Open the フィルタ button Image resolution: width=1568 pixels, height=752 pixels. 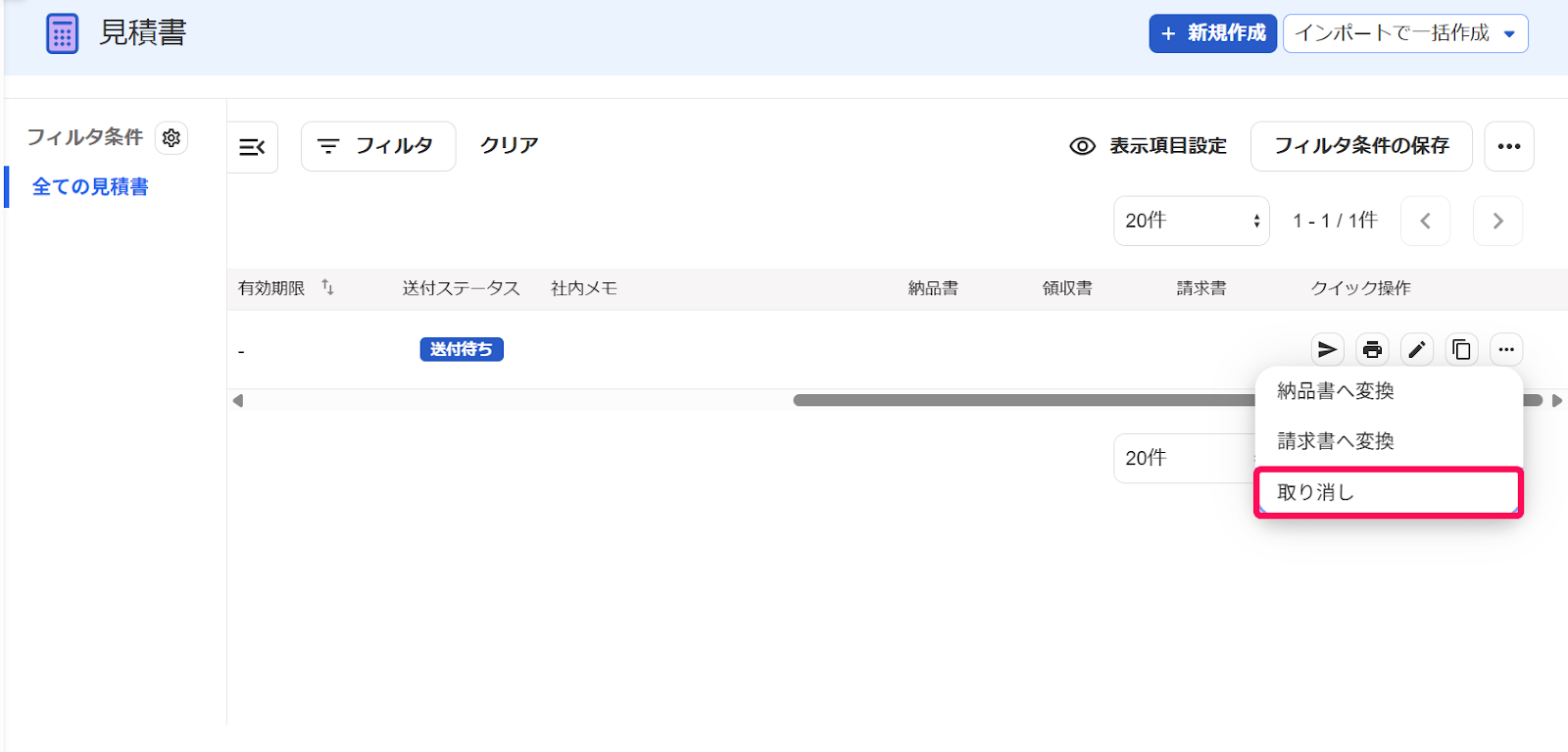click(378, 146)
